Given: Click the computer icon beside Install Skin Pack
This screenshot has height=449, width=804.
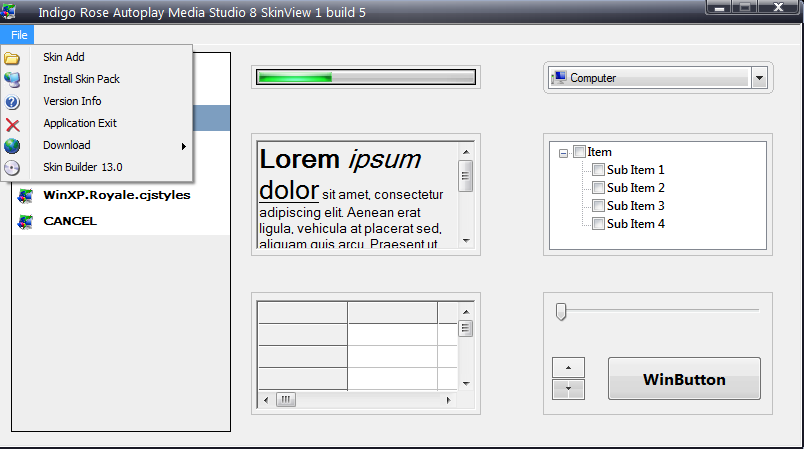Looking at the screenshot, I should pos(12,79).
